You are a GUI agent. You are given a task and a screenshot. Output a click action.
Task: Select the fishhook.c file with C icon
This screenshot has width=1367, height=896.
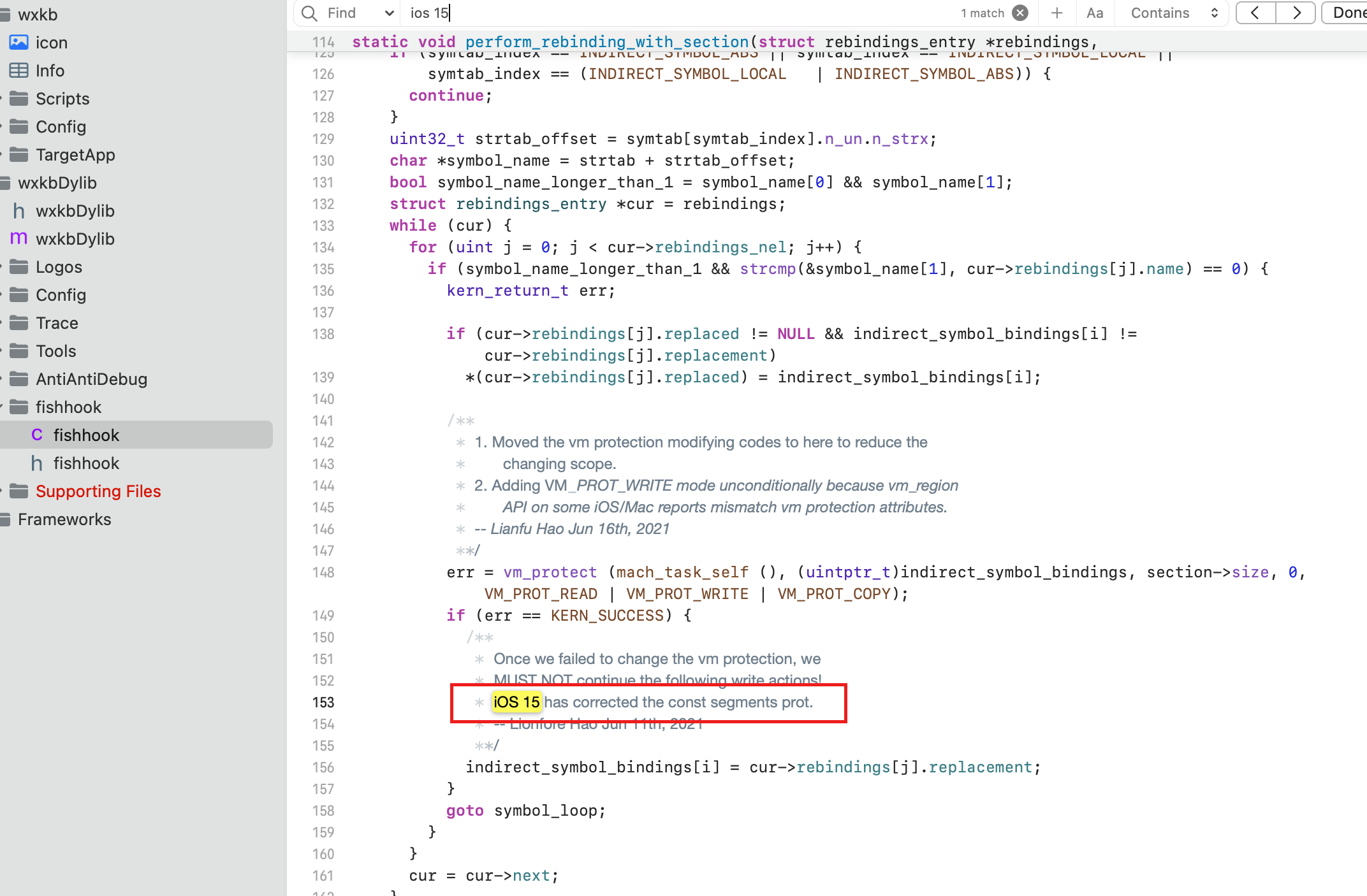(x=86, y=435)
